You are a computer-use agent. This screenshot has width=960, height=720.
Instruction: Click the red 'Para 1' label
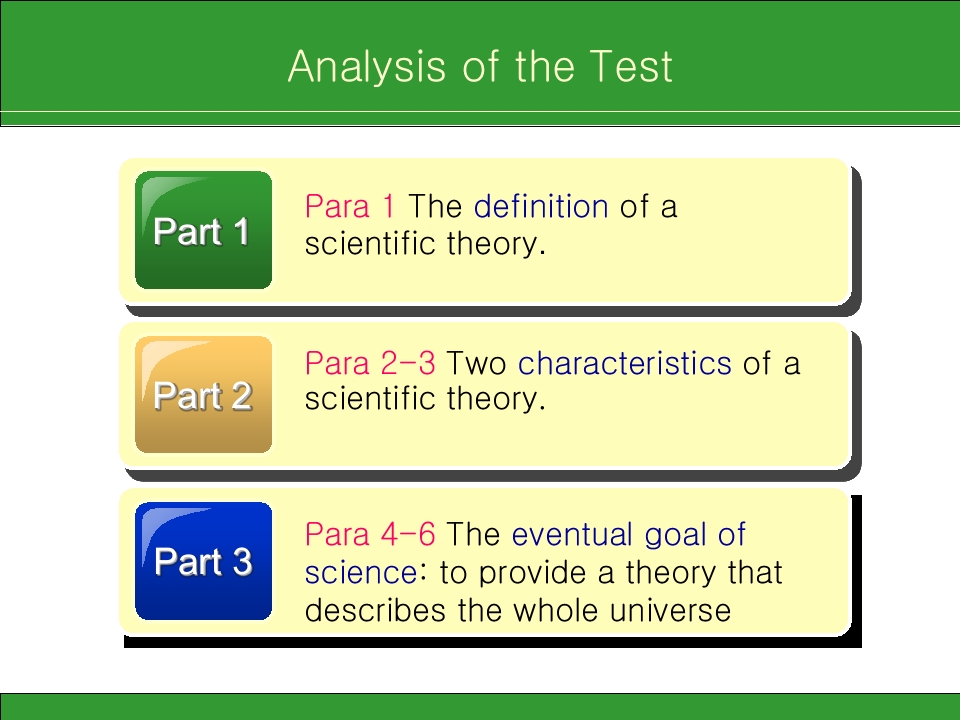click(x=350, y=206)
